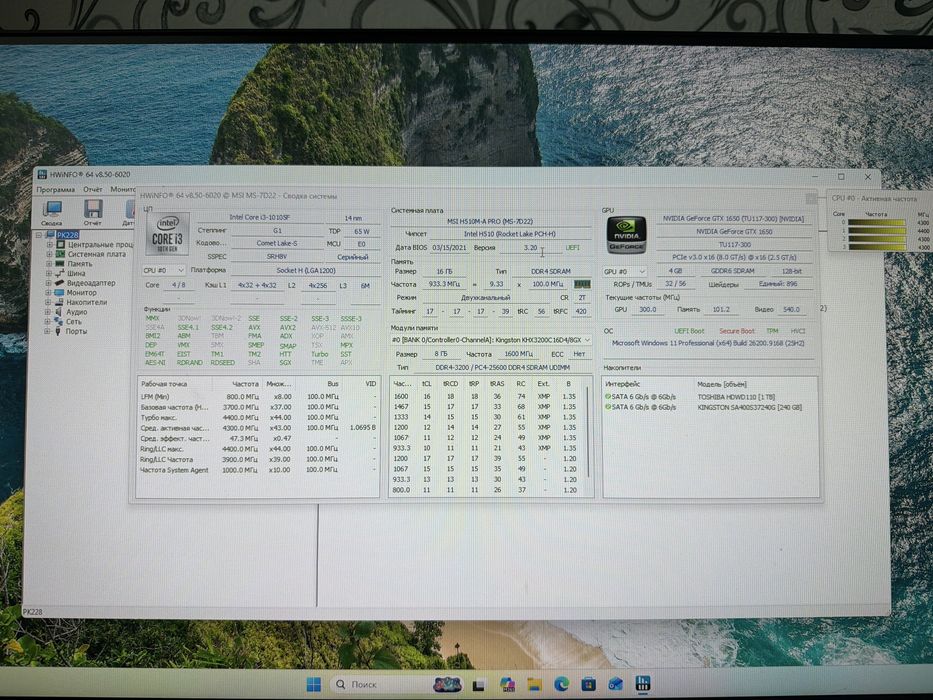Click the green icon beside KINGSTON SATA drive
This screenshot has width=933, height=700.
[608, 407]
